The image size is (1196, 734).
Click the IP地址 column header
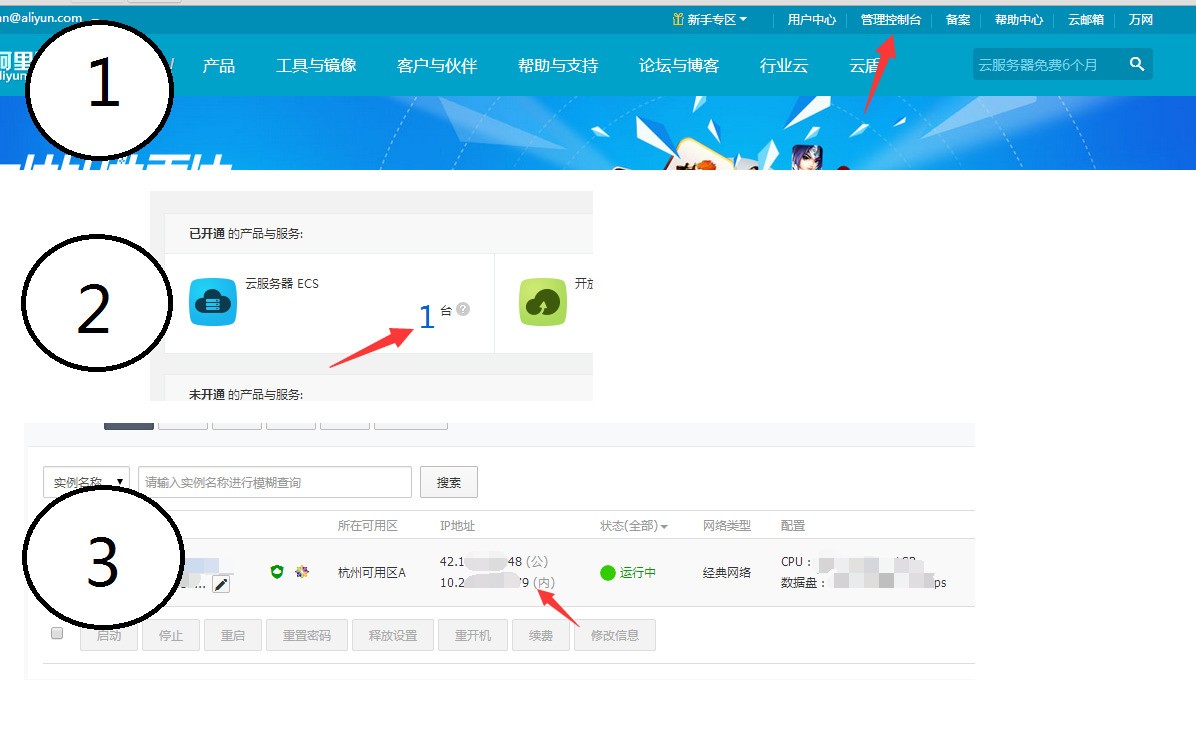458,526
